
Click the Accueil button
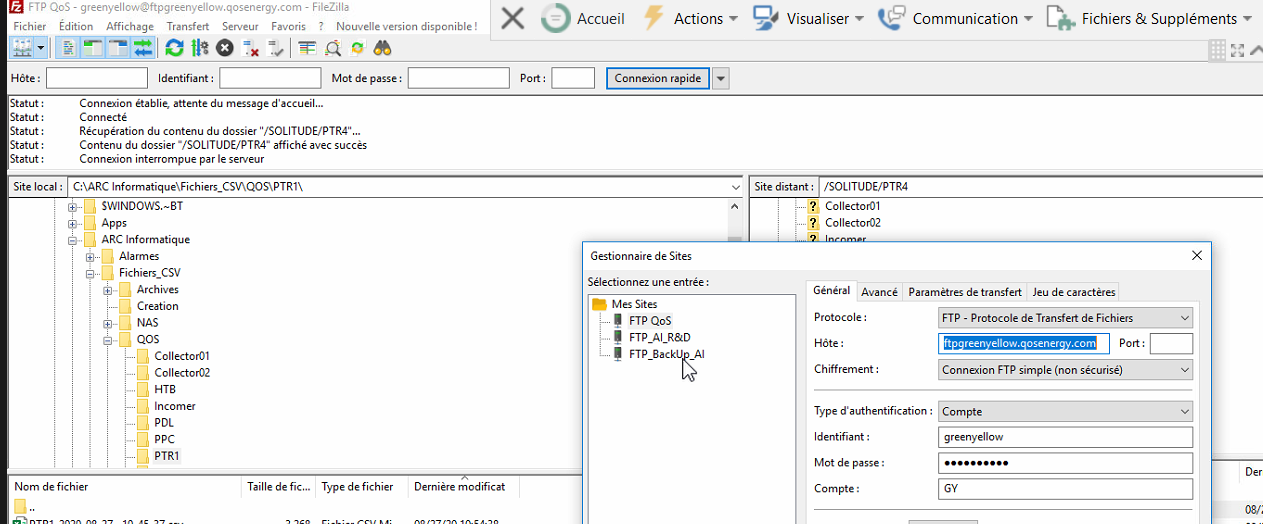pyautogui.click(x=584, y=18)
